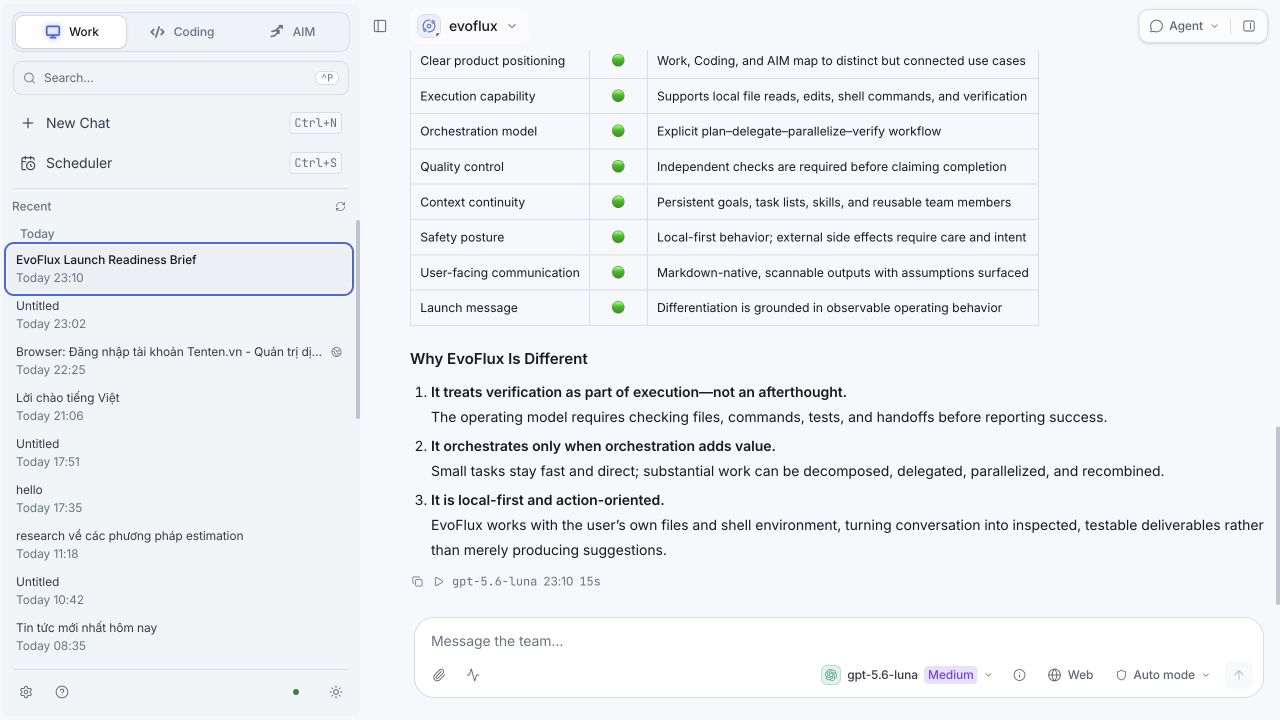Copy the response with copy icon
1280x720 pixels.
click(418, 581)
